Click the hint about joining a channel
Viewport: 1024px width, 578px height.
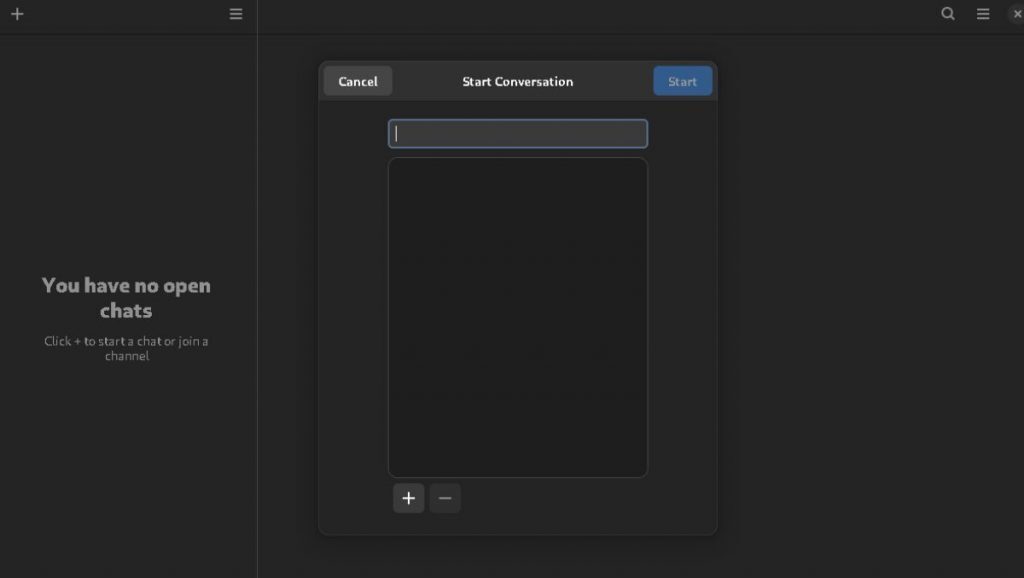(126, 348)
